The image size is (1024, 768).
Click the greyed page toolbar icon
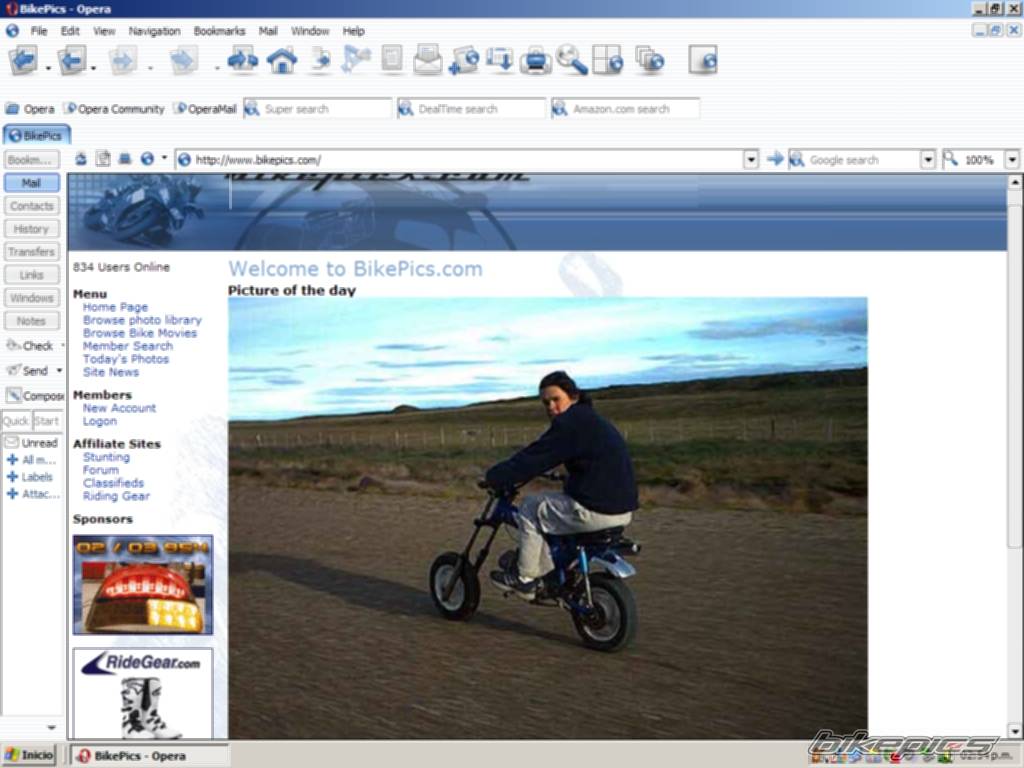coord(392,59)
